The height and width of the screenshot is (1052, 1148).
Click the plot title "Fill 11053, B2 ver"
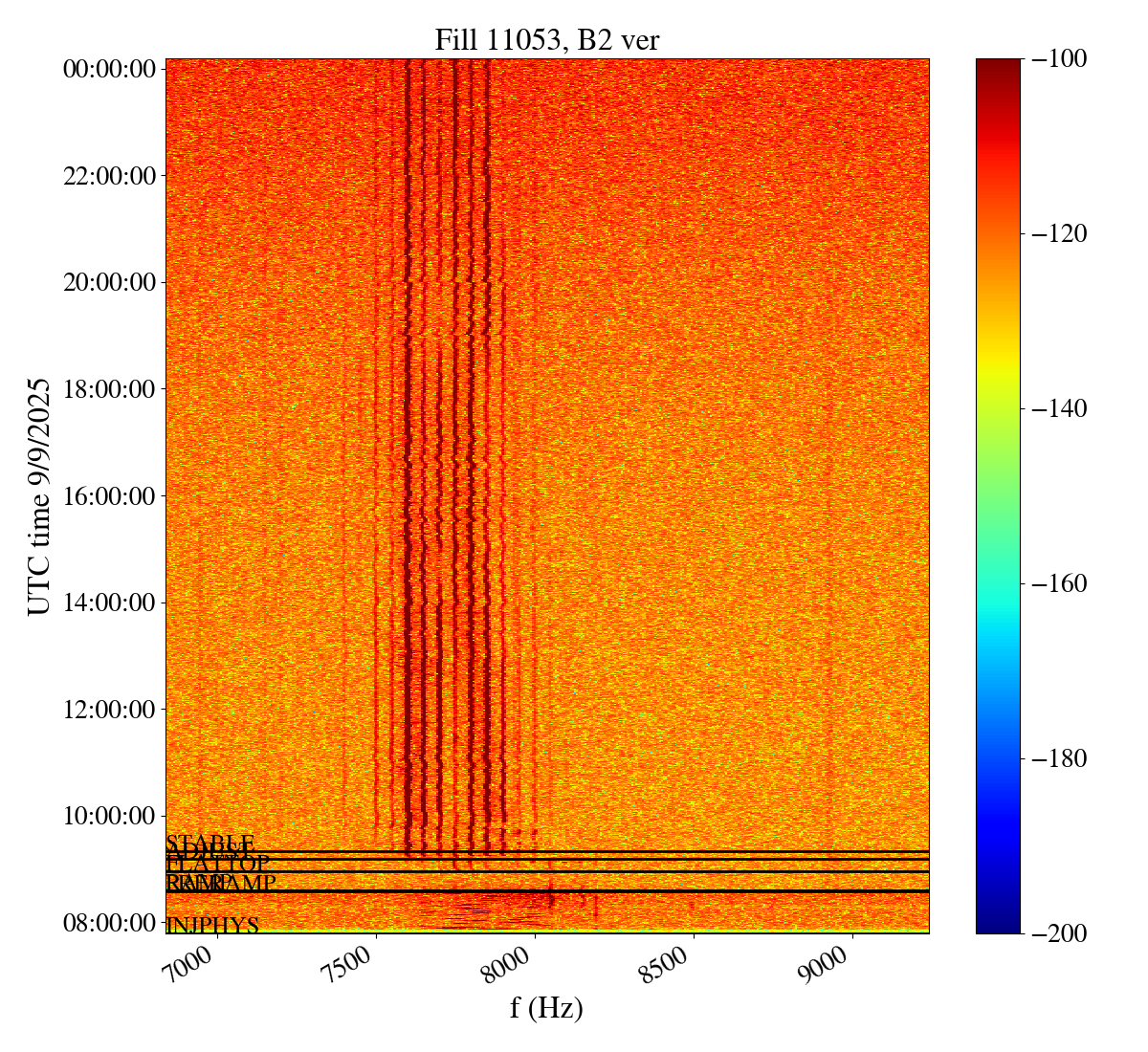tap(546, 39)
